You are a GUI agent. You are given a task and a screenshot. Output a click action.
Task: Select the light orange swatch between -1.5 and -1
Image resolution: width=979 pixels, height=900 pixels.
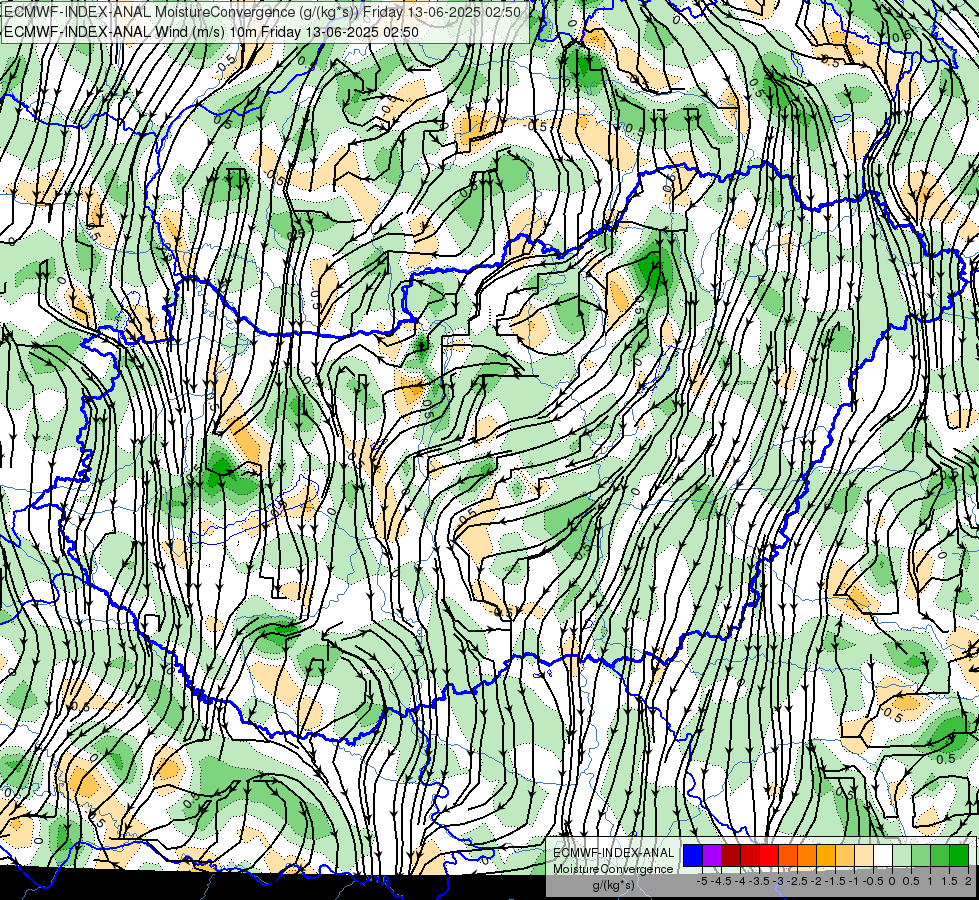point(845,856)
